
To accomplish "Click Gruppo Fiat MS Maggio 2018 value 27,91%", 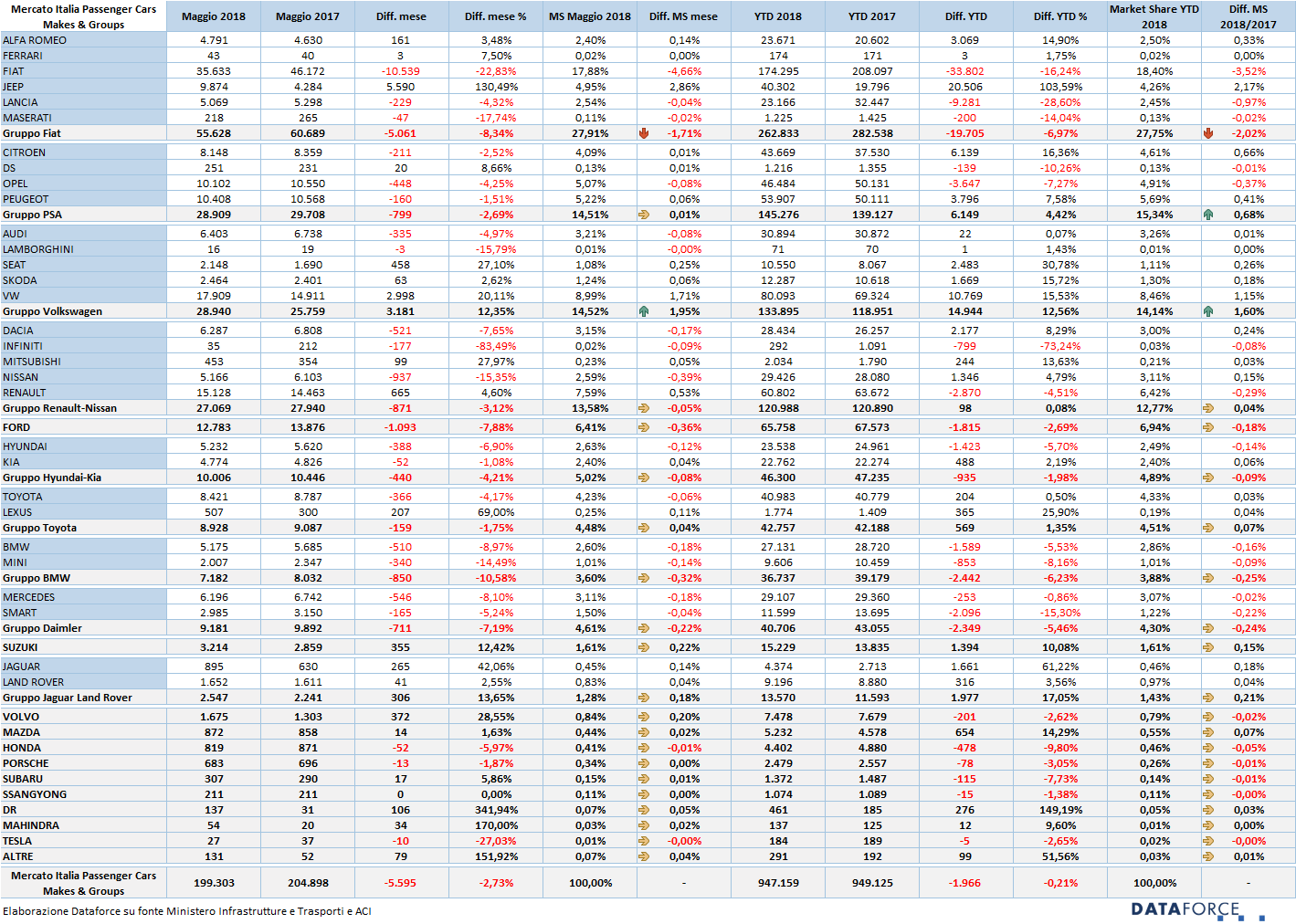I will (x=590, y=133).
